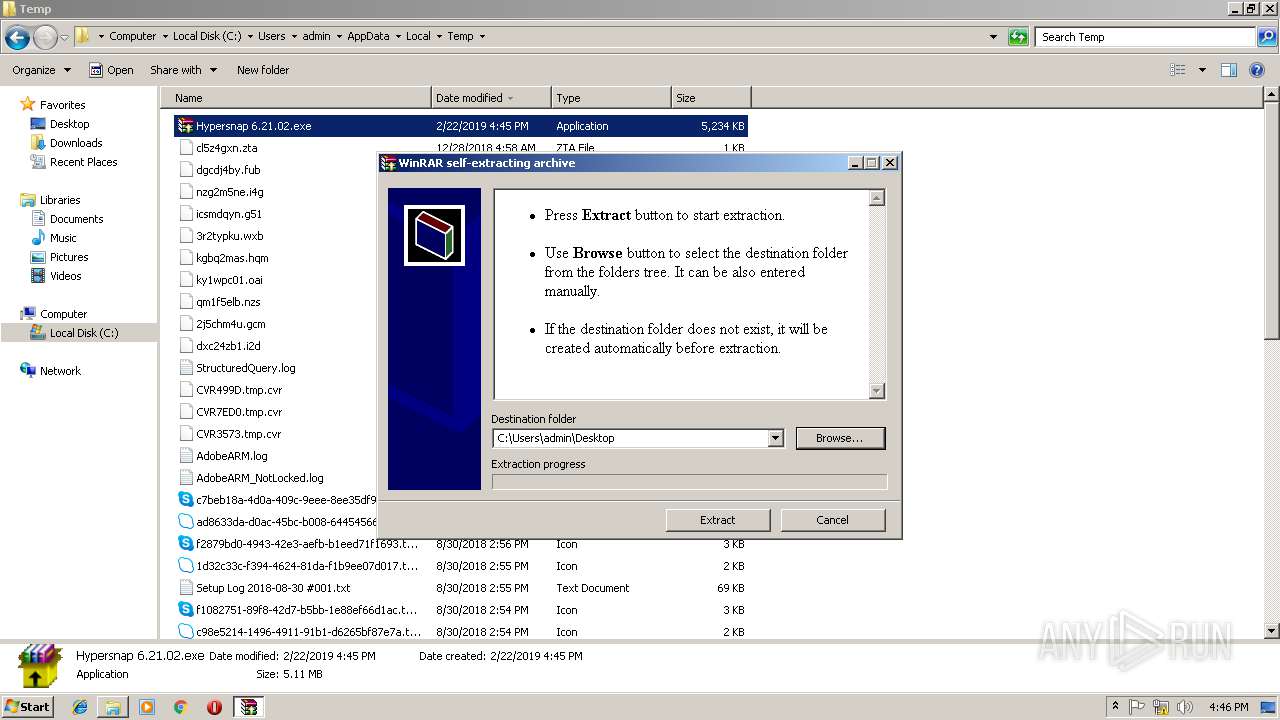Screen dimensions: 1280x720
Task: Open Downloads under Favorites
Action: [x=76, y=143]
